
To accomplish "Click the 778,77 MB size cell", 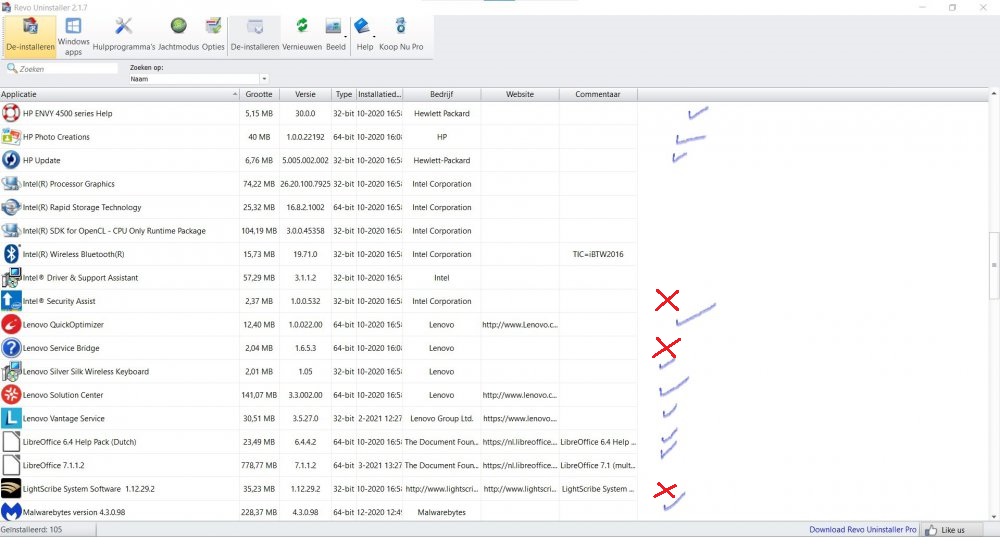I will click(x=259, y=465).
